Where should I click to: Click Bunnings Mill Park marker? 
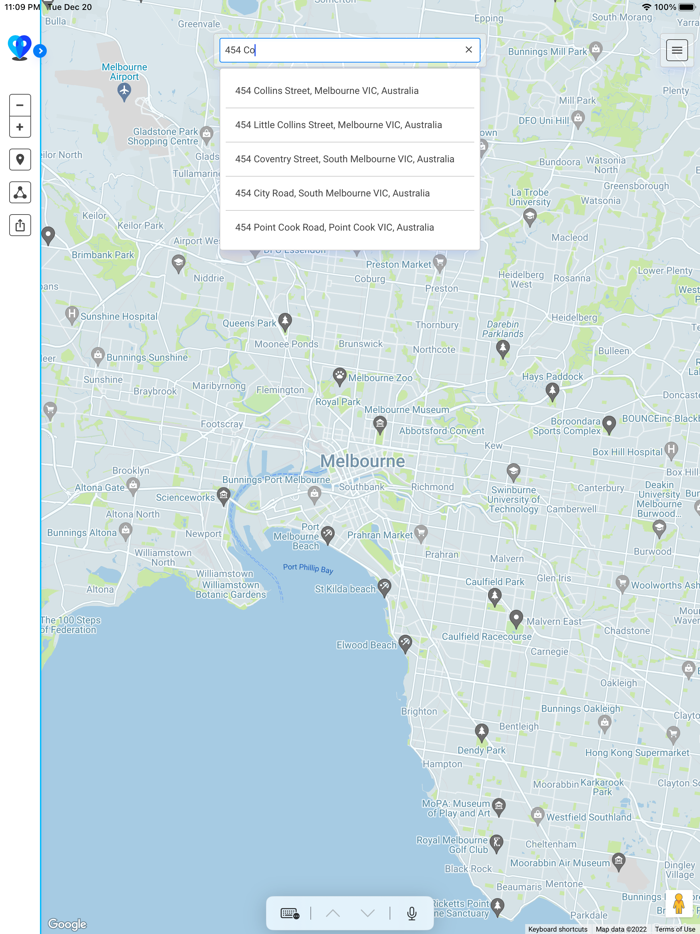(595, 50)
